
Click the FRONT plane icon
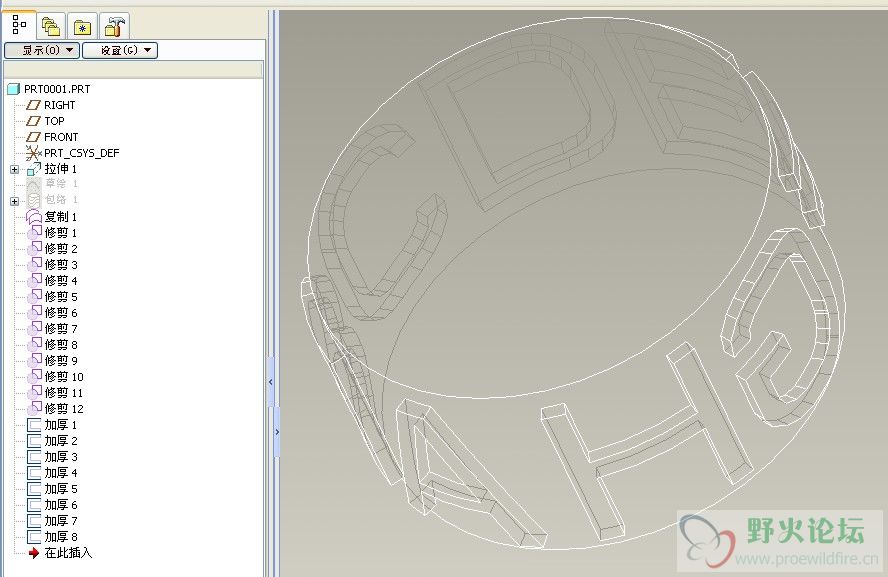click(34, 137)
